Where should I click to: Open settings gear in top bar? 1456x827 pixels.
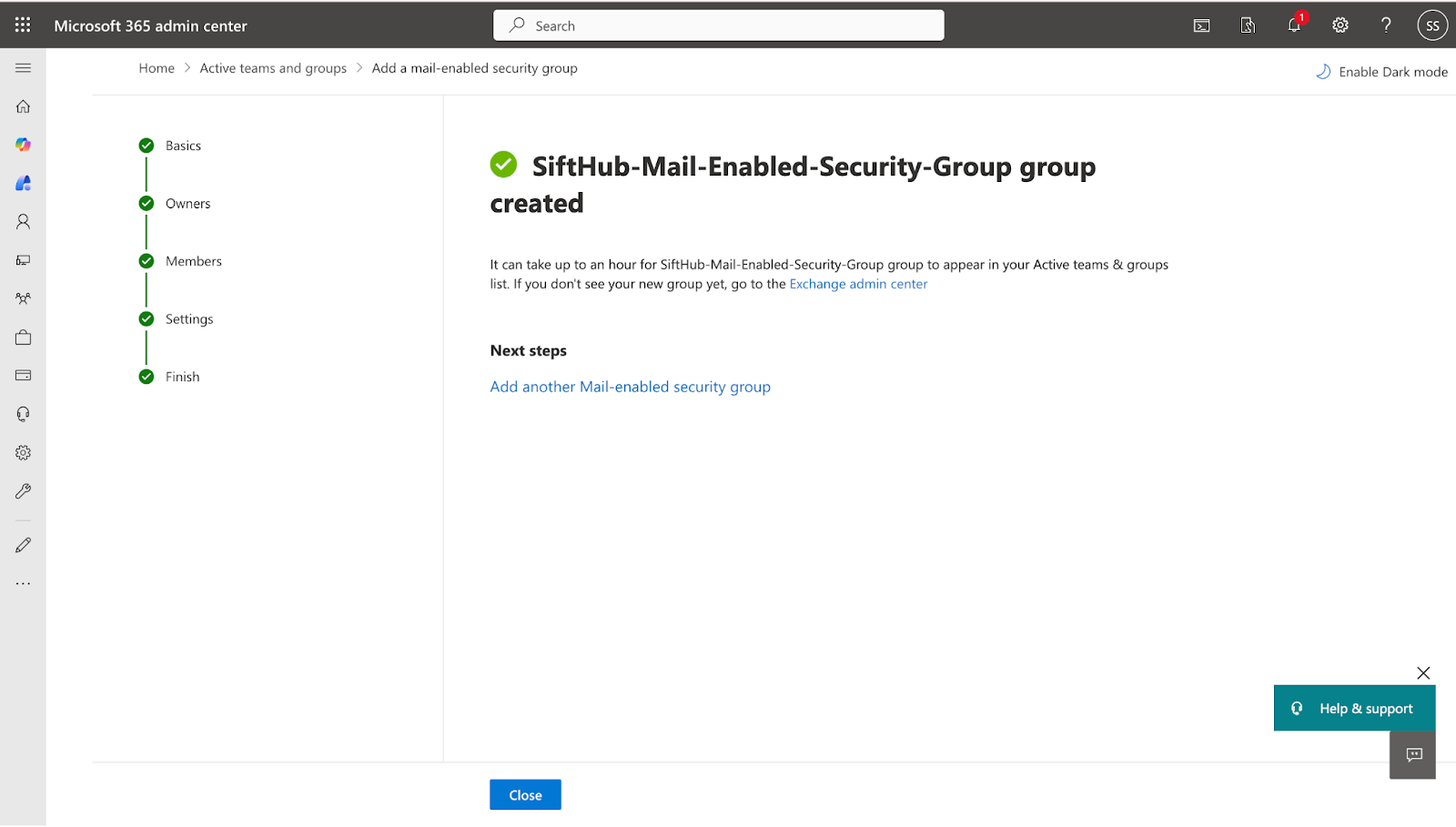[x=1340, y=25]
